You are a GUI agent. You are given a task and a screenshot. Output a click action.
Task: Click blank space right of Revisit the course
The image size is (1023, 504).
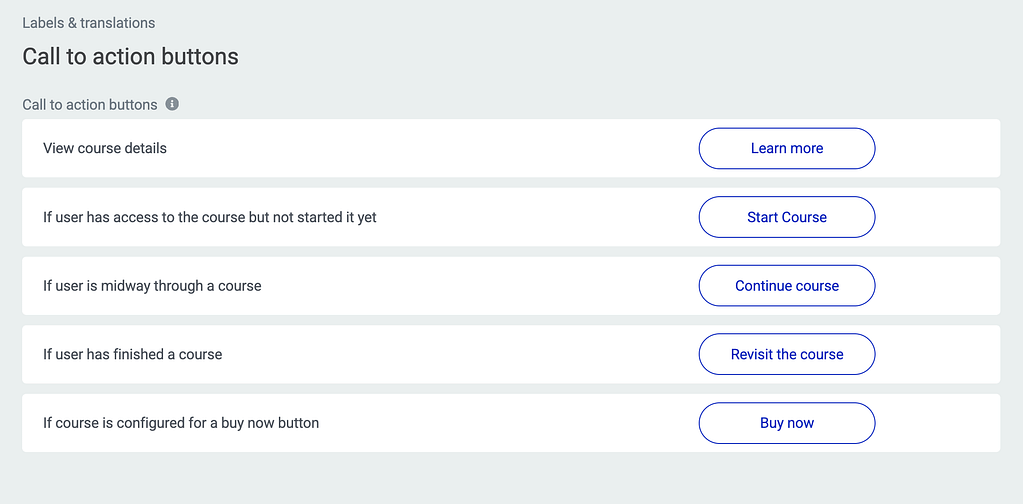click(x=938, y=354)
